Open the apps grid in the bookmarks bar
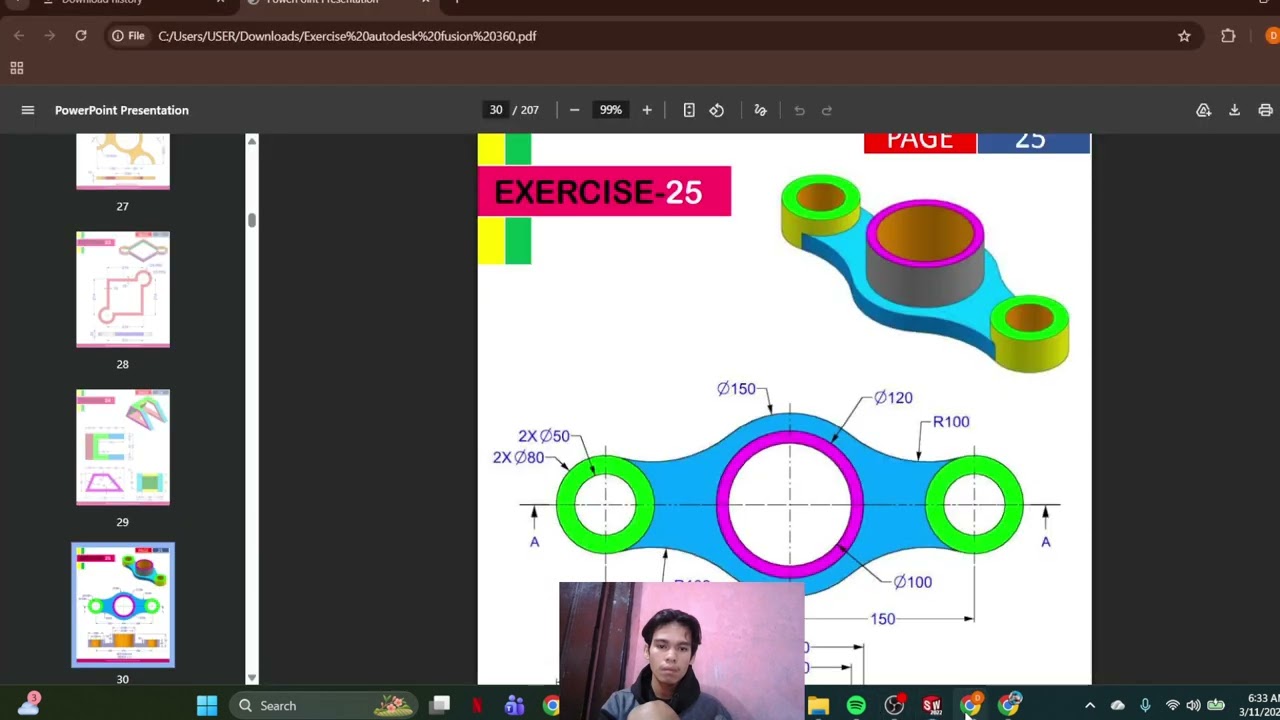Image resolution: width=1280 pixels, height=720 pixels. (16, 68)
